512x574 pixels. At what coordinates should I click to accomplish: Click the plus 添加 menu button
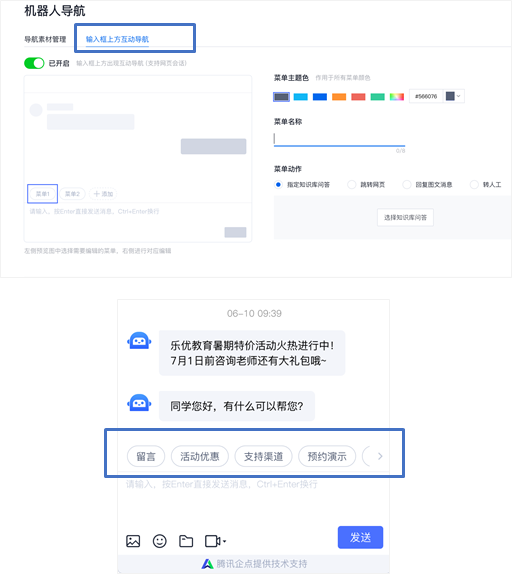pyautogui.click(x=103, y=194)
